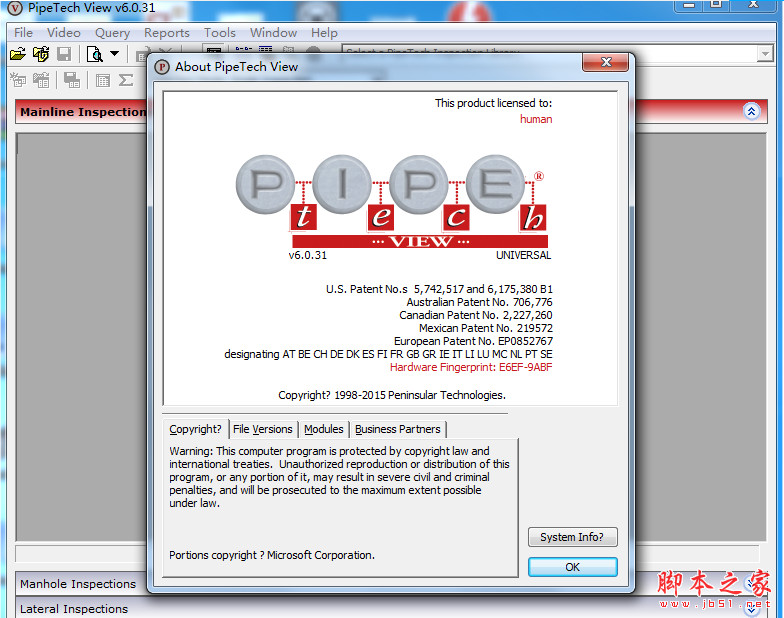Viewport: 784px width, 618px height.
Task: Click the PipeTech View logo image
Action: (x=392, y=201)
